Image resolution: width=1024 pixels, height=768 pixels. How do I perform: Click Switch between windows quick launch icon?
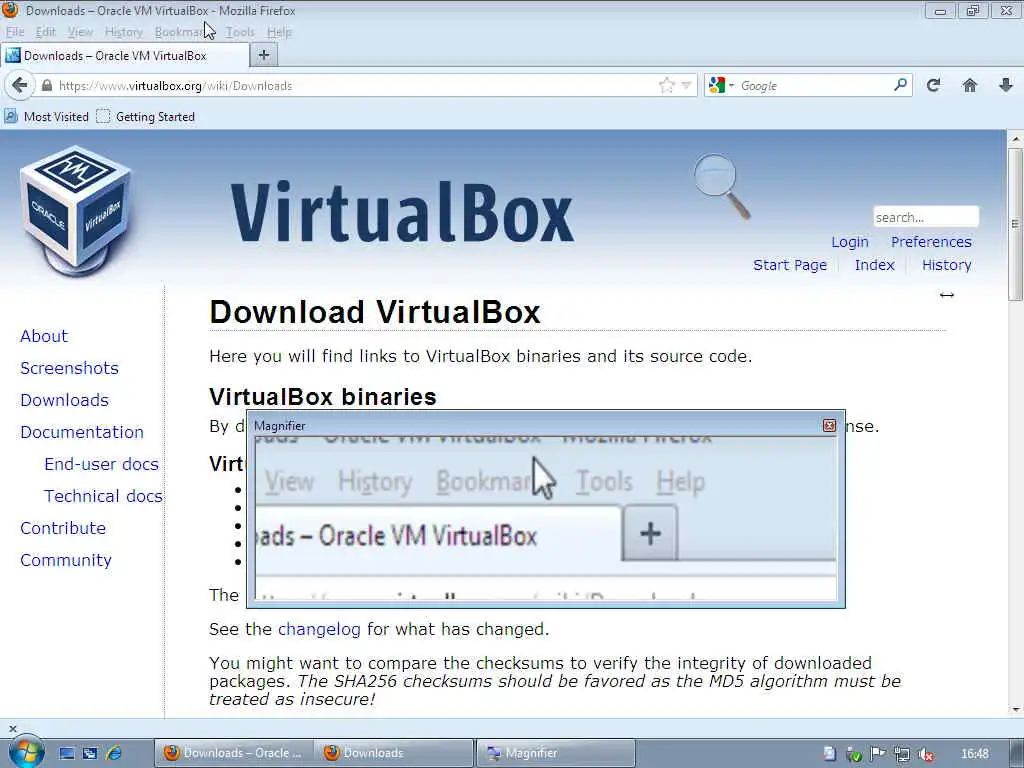pyautogui.click(x=90, y=753)
